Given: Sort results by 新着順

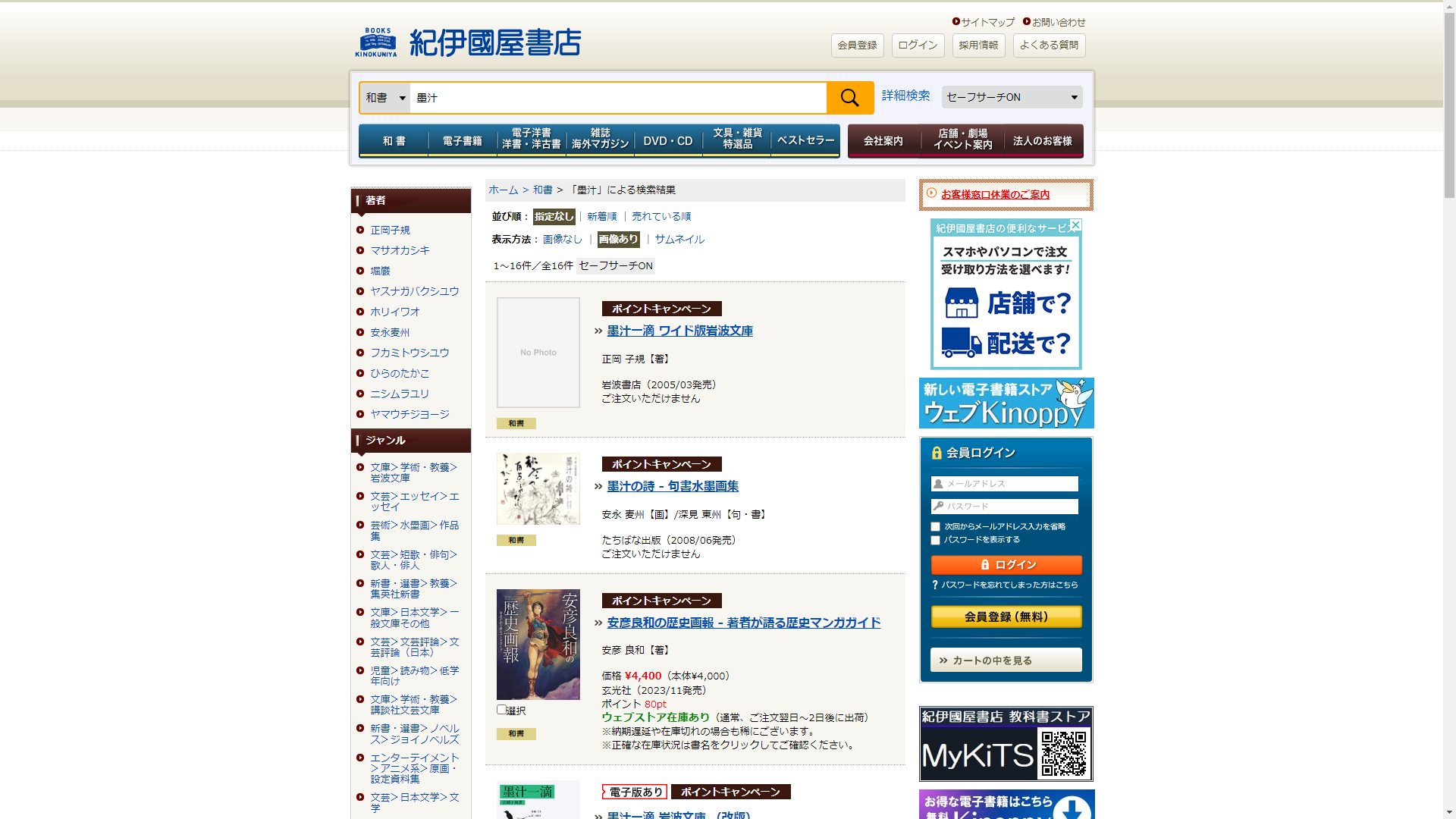Looking at the screenshot, I should pyautogui.click(x=601, y=217).
